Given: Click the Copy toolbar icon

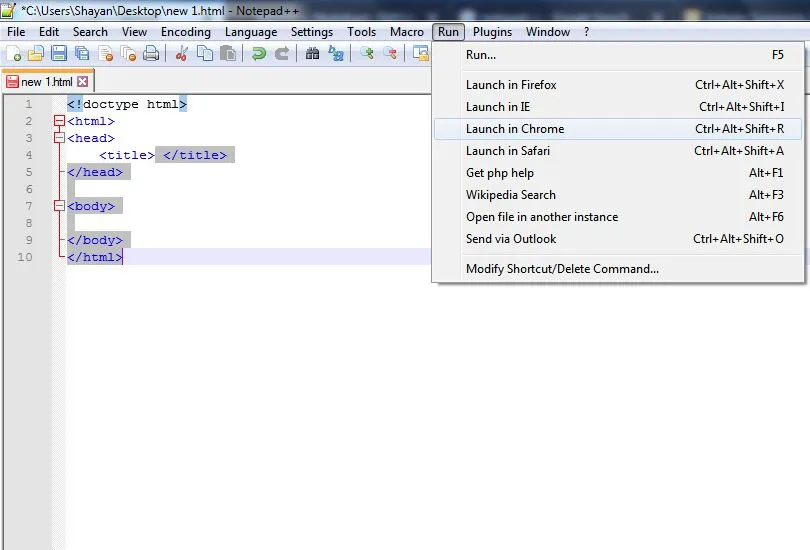Looking at the screenshot, I should click(205, 53).
